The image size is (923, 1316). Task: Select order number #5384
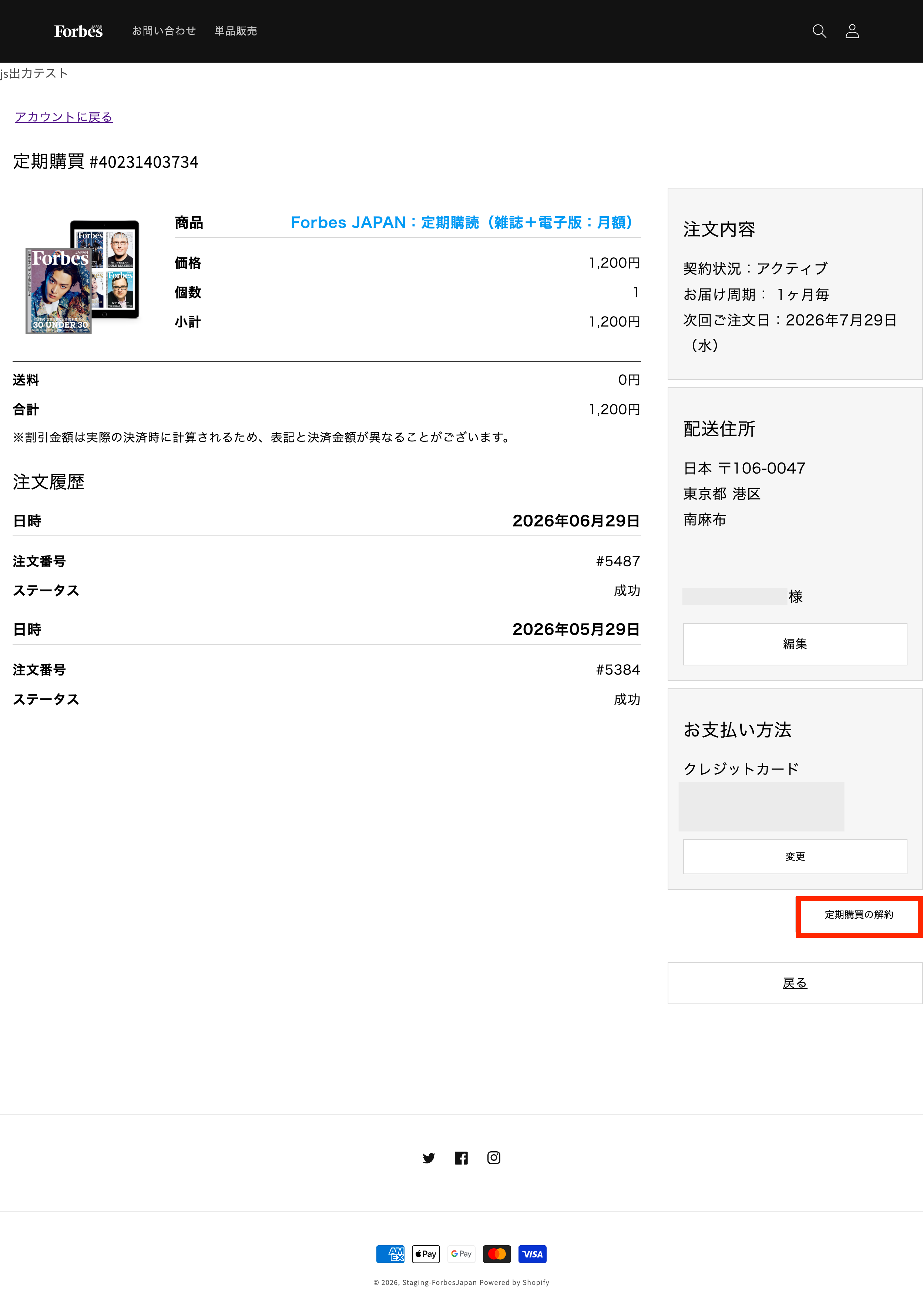618,670
